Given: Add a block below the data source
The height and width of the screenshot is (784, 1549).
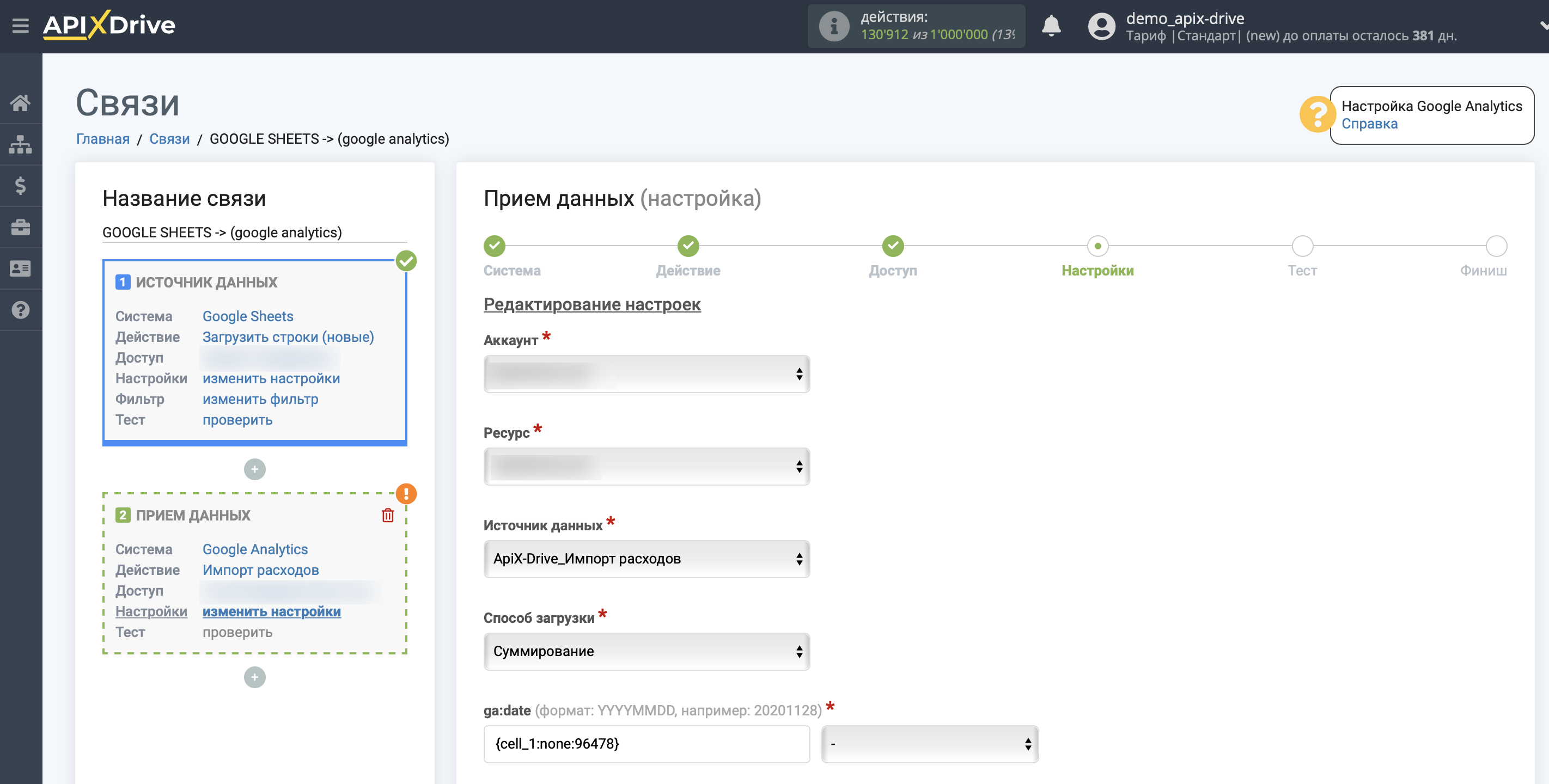Looking at the screenshot, I should click(254, 469).
